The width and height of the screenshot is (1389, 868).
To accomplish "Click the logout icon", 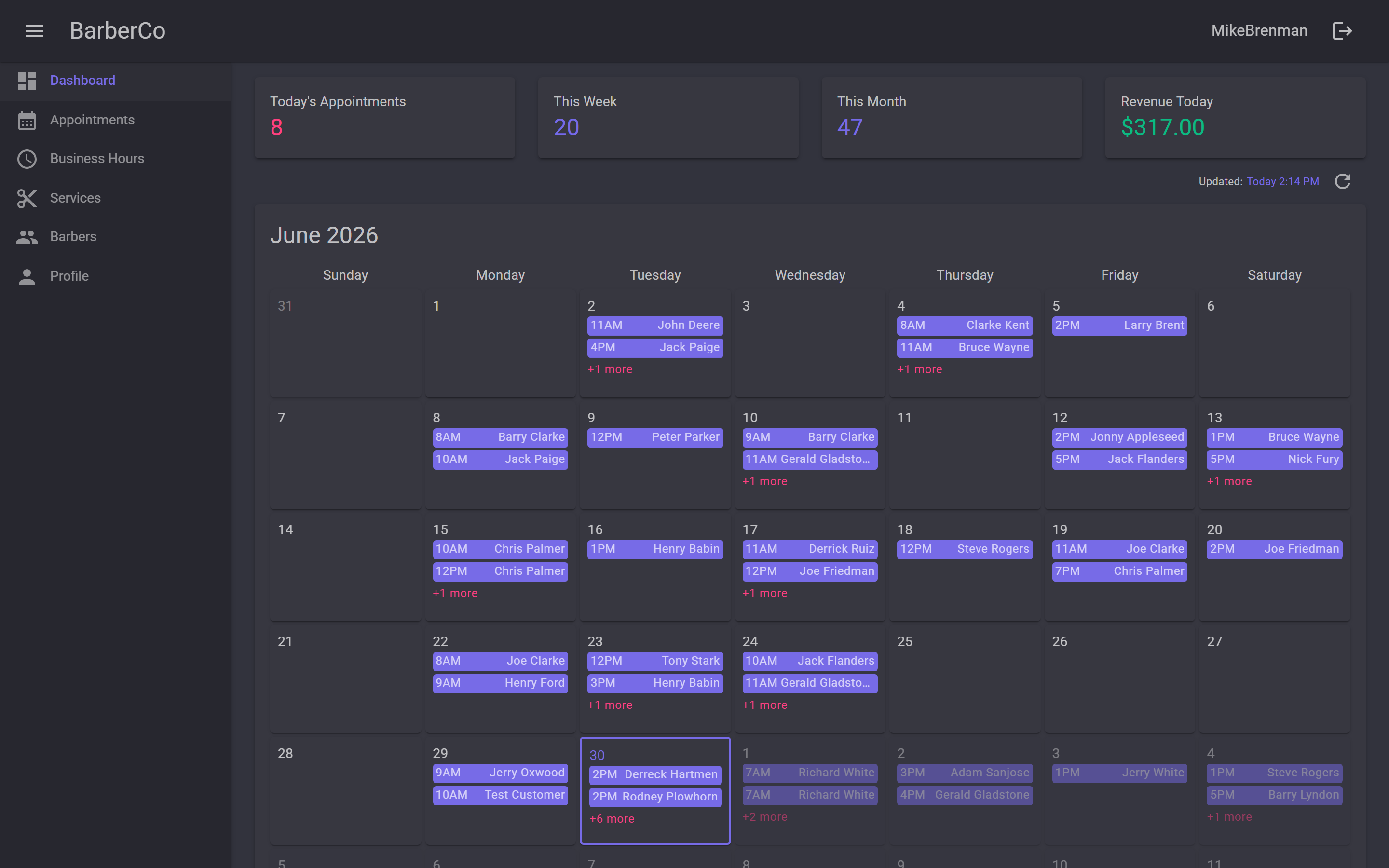I will (1342, 30).
